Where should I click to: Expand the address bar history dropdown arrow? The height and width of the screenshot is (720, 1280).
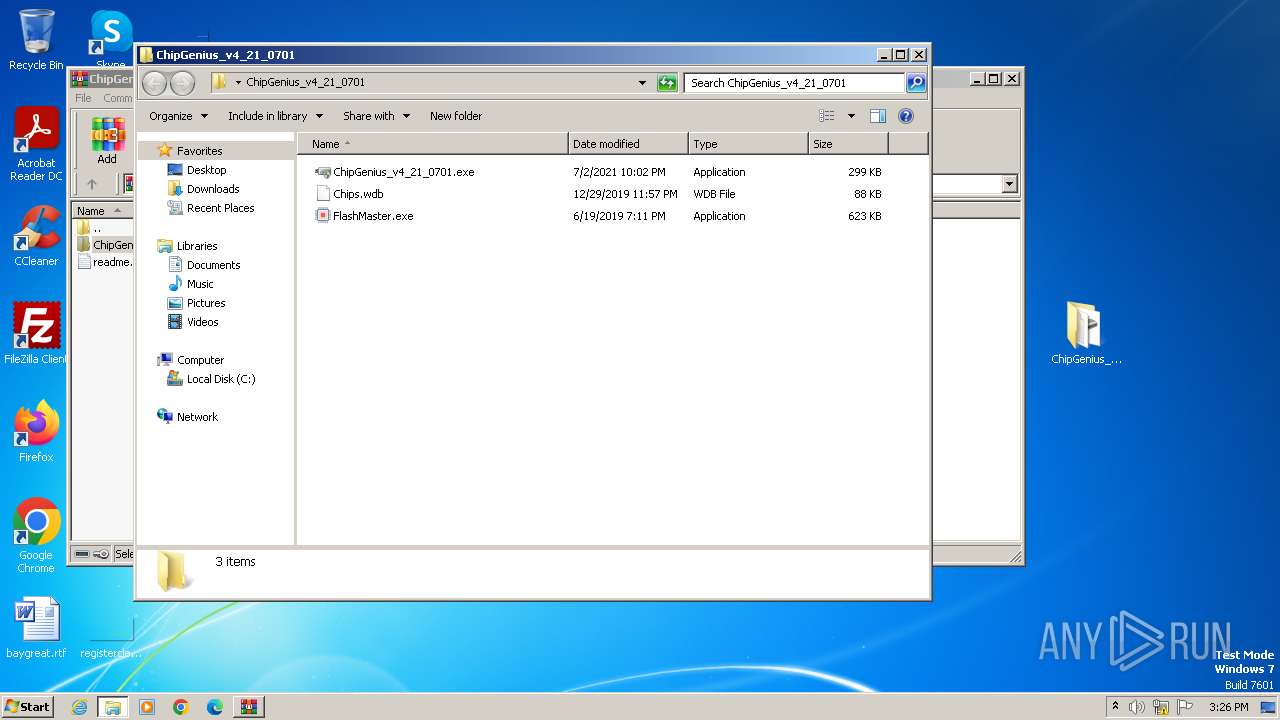(x=642, y=83)
